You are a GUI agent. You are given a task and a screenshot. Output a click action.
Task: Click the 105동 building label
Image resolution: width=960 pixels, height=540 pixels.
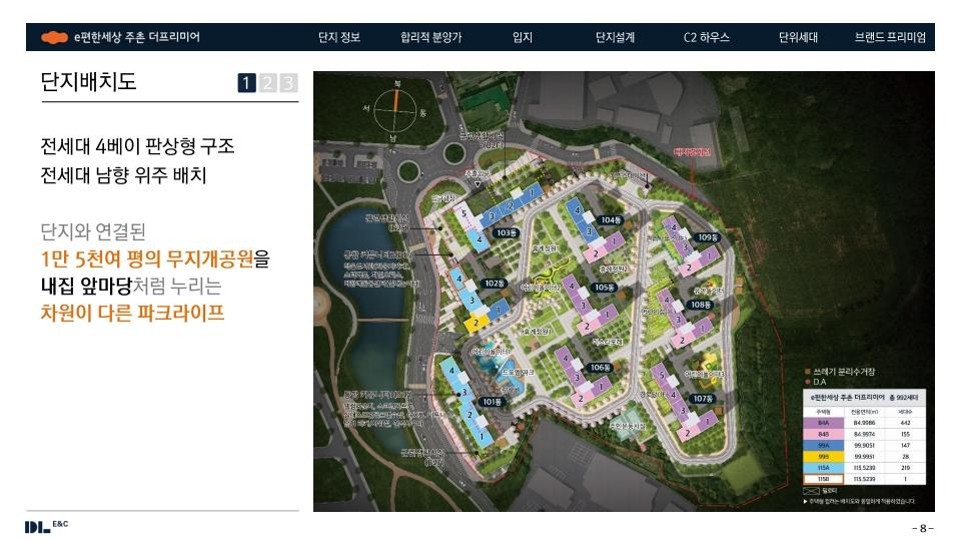coord(604,287)
